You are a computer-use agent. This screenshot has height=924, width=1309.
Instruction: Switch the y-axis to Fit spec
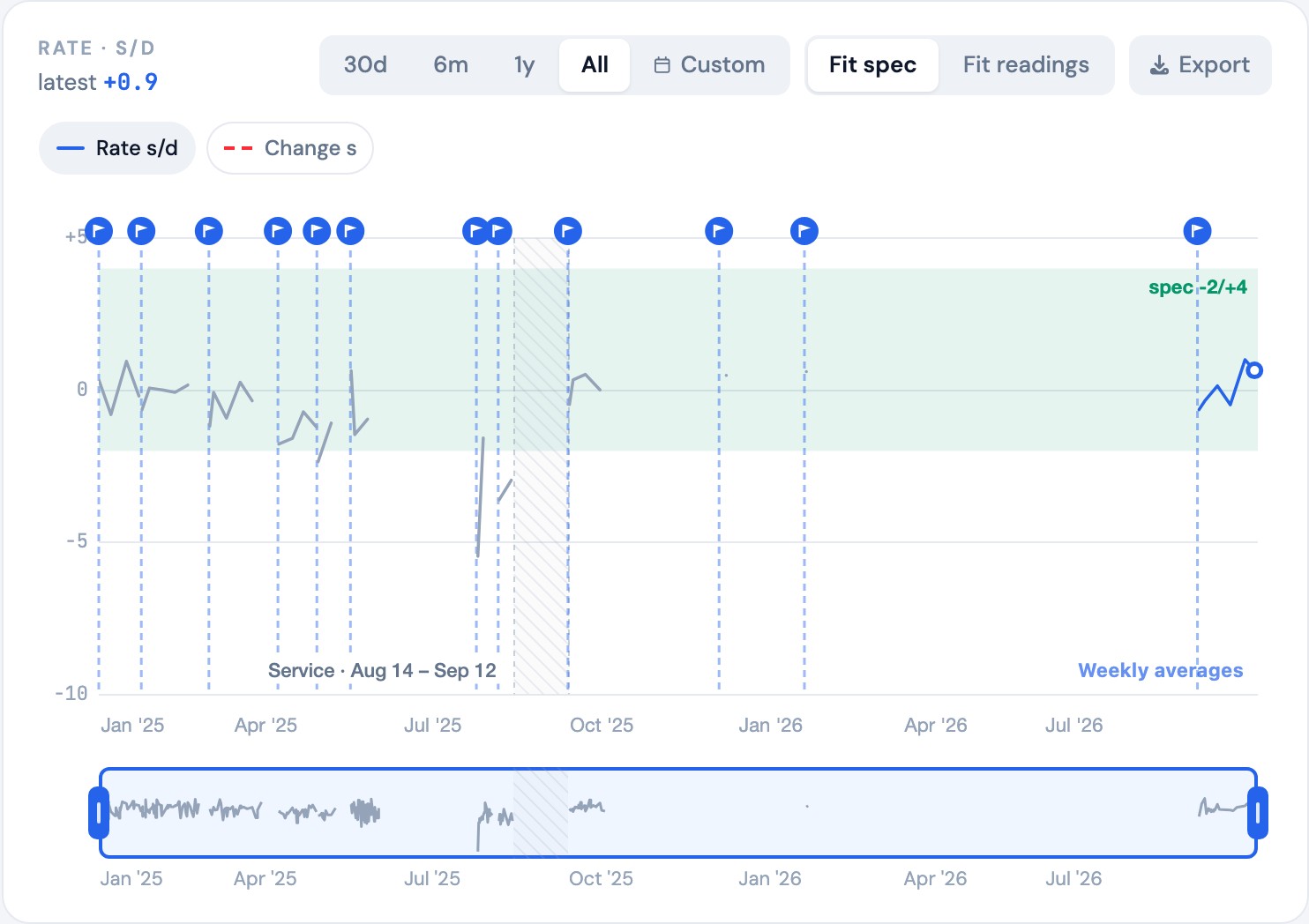pos(872,64)
